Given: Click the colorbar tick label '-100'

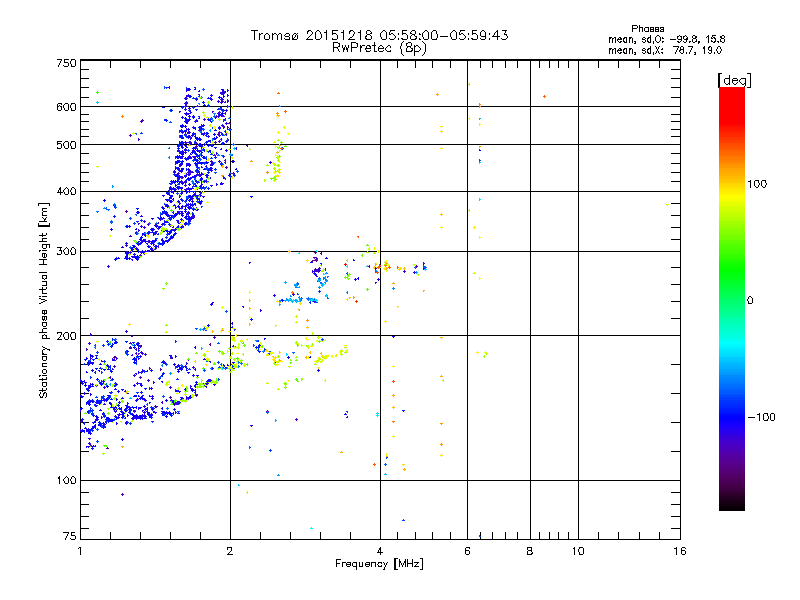Looking at the screenshot, I should coord(761,417).
